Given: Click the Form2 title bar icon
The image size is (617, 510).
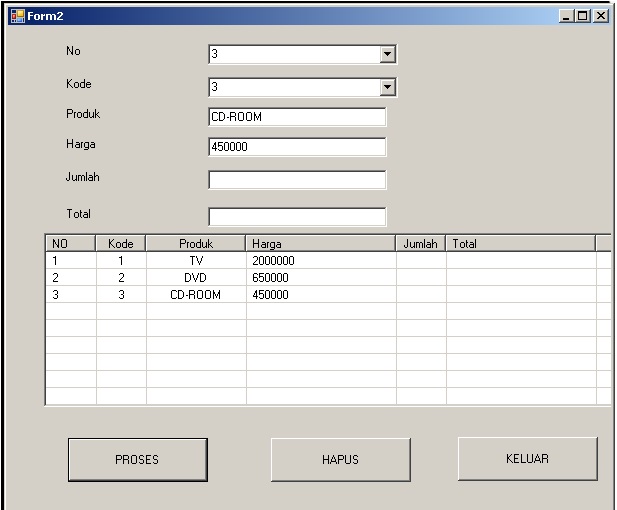Looking at the screenshot, I should 16,16.
